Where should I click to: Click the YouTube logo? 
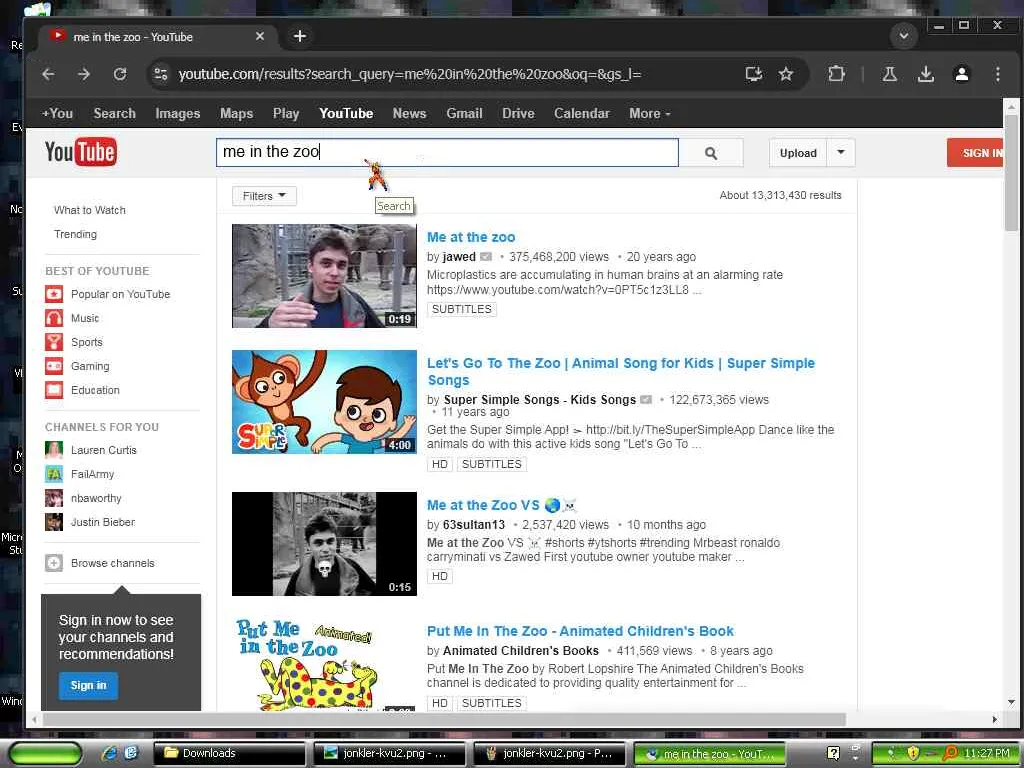pos(80,152)
